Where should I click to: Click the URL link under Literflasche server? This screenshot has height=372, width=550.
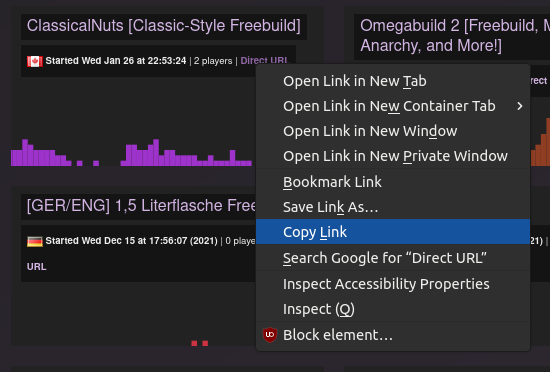[36, 267]
